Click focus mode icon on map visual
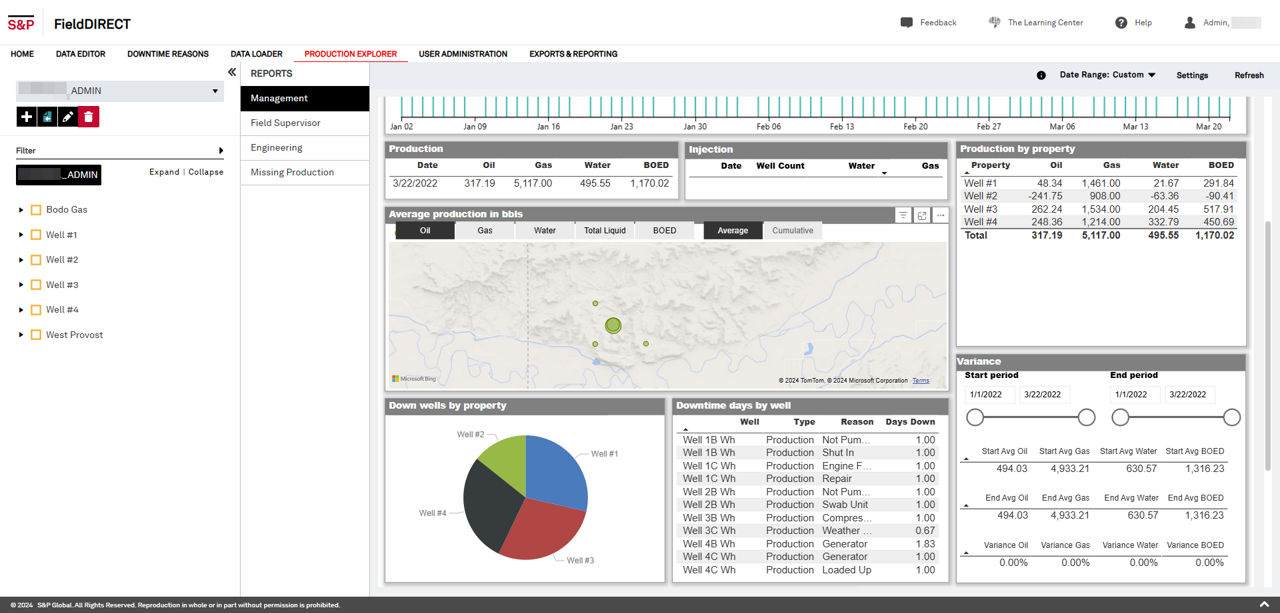The height and width of the screenshot is (613, 1280). [x=921, y=215]
